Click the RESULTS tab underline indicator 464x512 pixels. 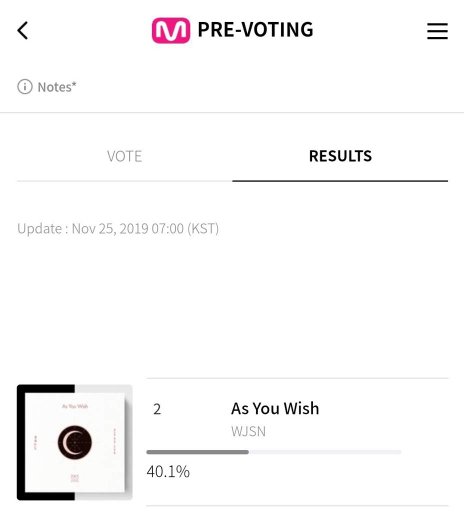point(340,181)
